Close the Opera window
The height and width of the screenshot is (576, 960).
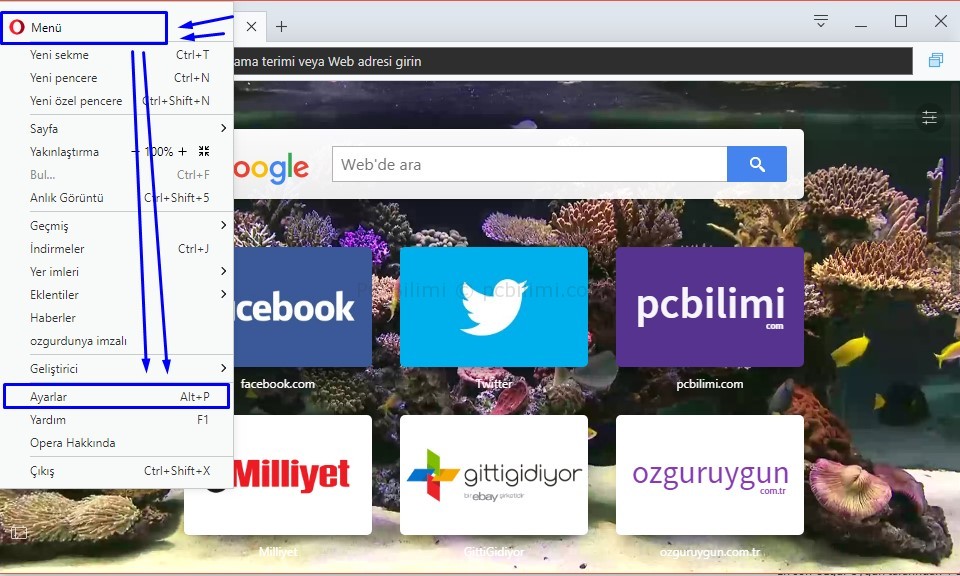coord(941,21)
